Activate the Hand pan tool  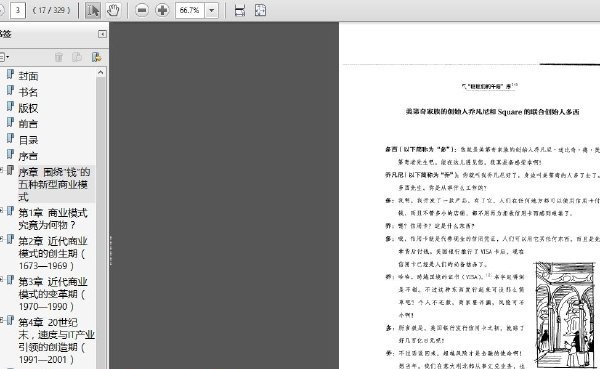(x=113, y=10)
